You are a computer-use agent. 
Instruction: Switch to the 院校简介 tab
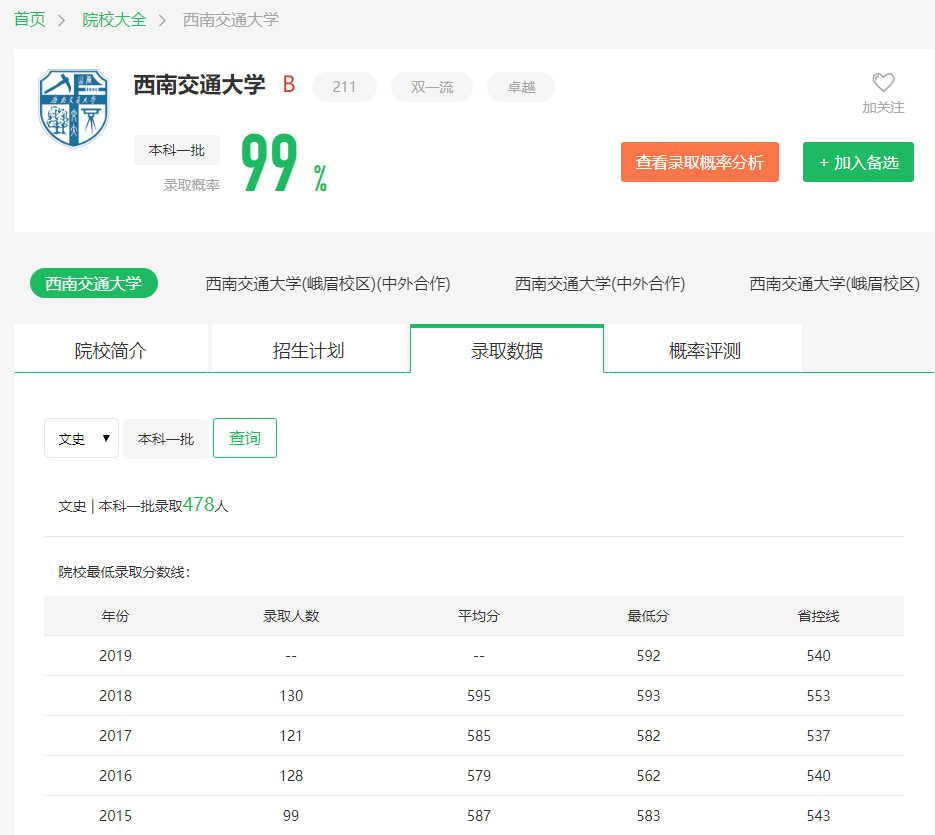tap(110, 350)
